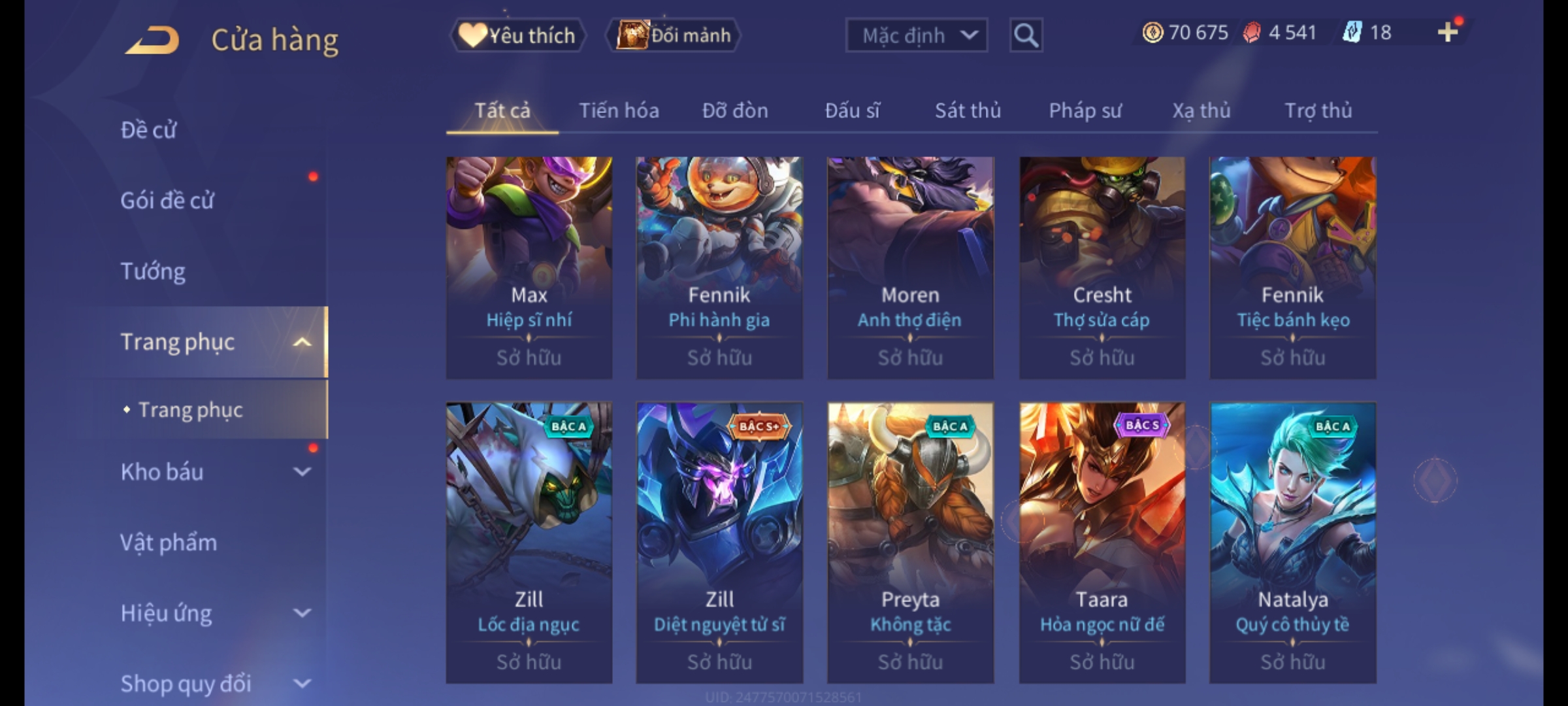Screen dimensions: 1568x706
Task: Open the Mặc định sort dropdown
Action: [917, 35]
